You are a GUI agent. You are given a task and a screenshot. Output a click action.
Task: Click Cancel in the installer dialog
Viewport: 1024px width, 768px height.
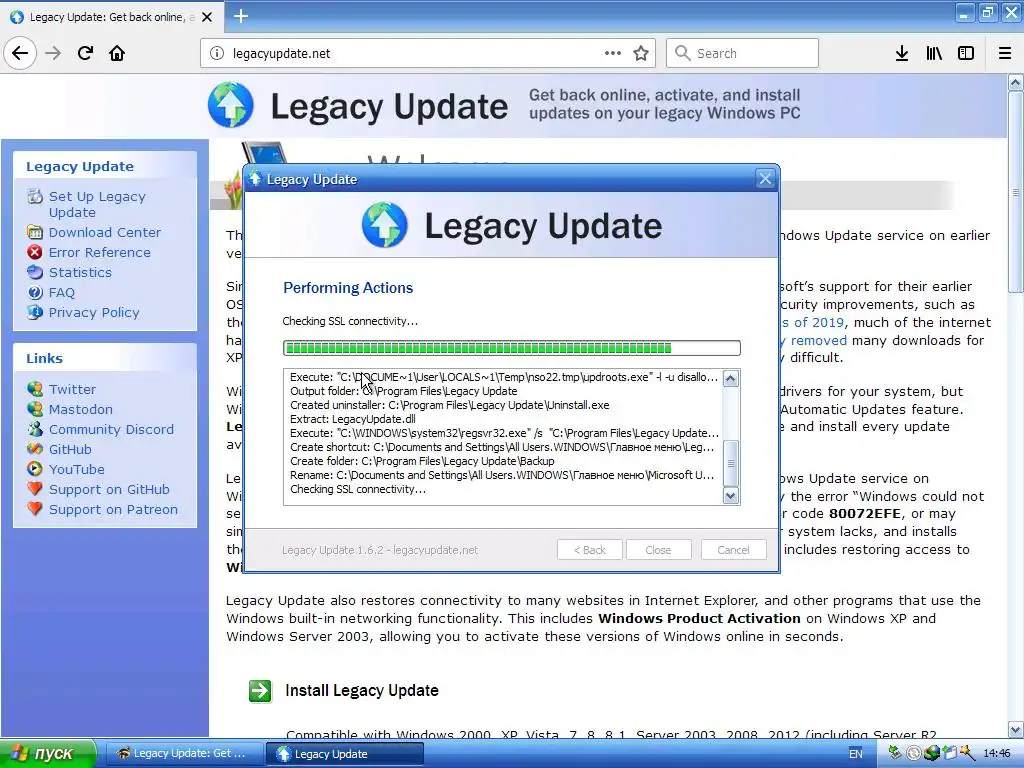coord(733,550)
